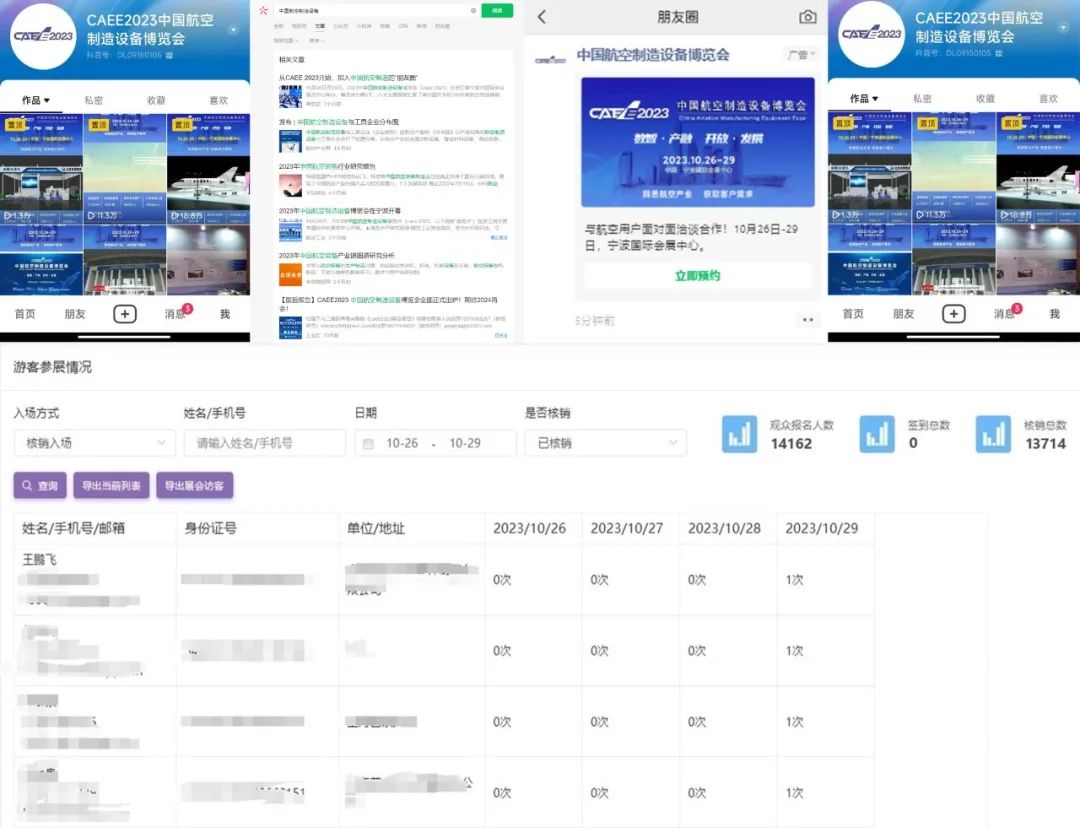Screen dimensions: 1080x828
Task: Tap the CAEE2023 avatar in right Douyin profile
Action: [871, 34]
